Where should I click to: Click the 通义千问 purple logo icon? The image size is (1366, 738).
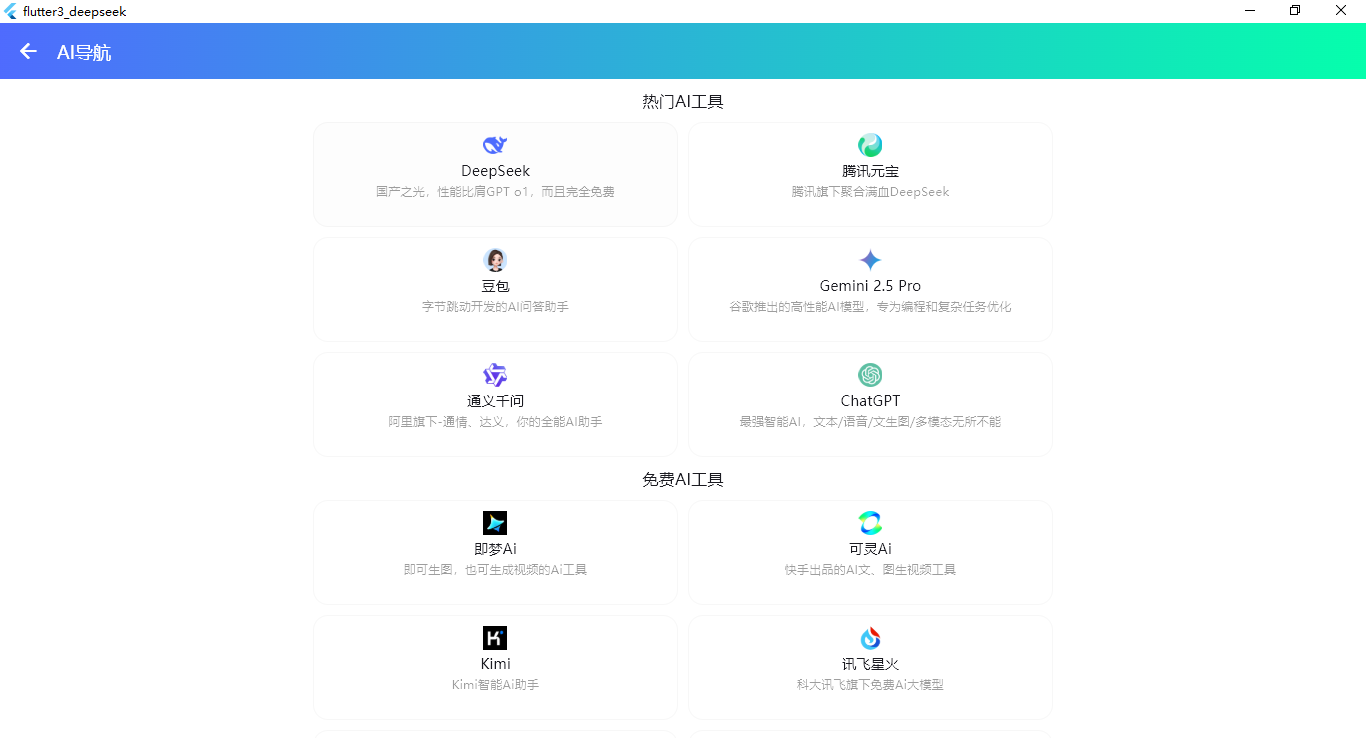(495, 375)
